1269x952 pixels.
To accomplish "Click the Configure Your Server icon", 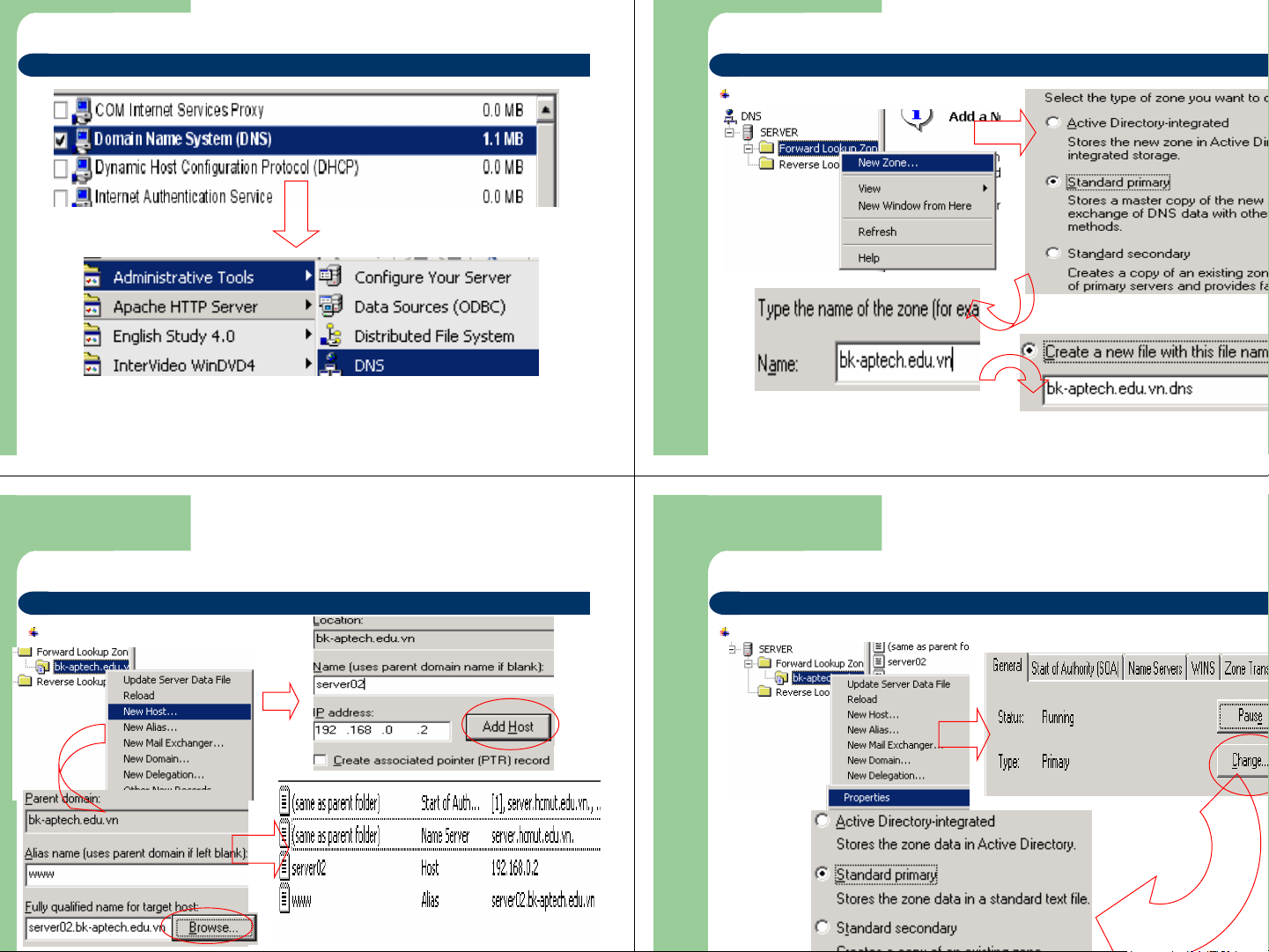I will [x=330, y=277].
